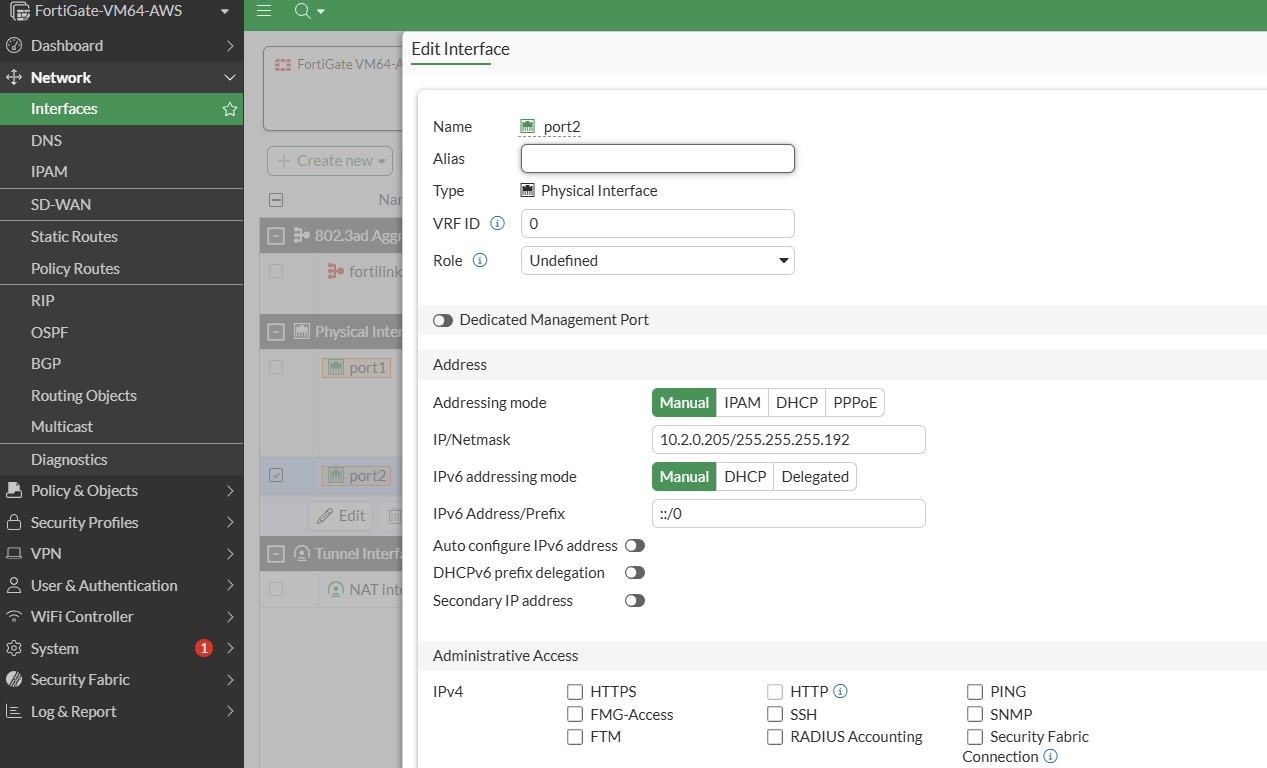The image size is (1267, 768).
Task: Enable the Secondary IP address toggle
Action: click(634, 600)
